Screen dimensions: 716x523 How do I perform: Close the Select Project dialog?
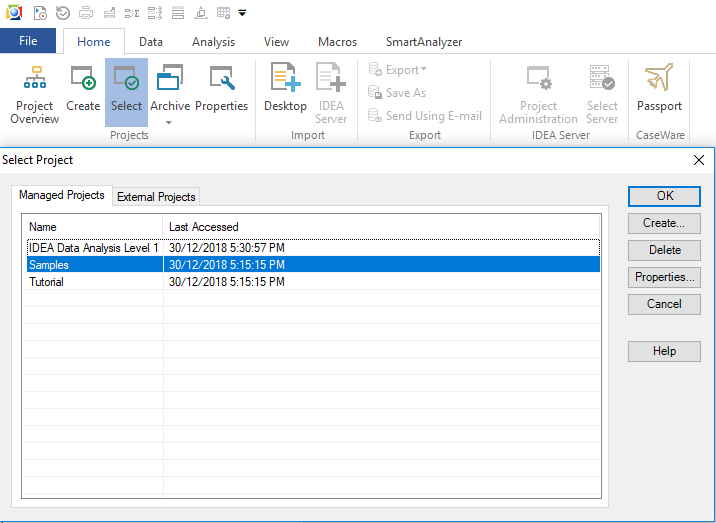pos(699,160)
